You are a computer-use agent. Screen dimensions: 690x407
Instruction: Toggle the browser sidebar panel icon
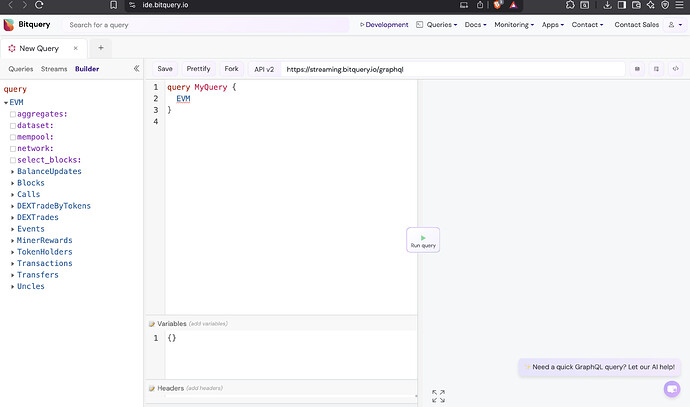click(622, 5)
